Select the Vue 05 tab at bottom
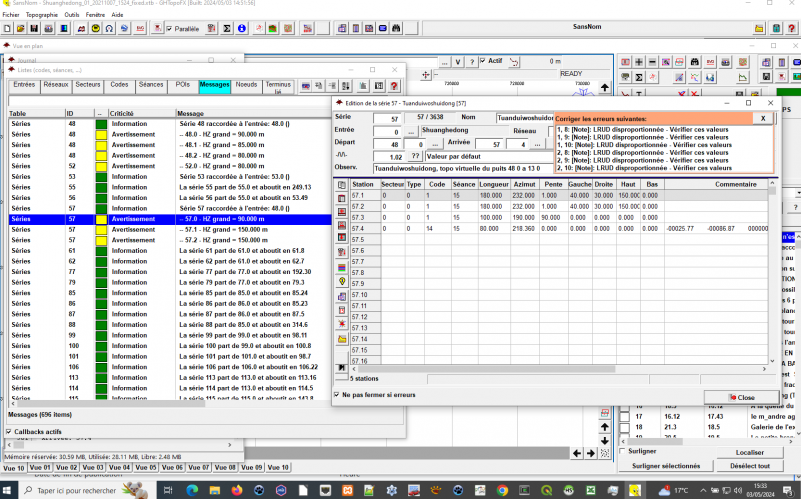801x499 pixels. [x=146, y=467]
